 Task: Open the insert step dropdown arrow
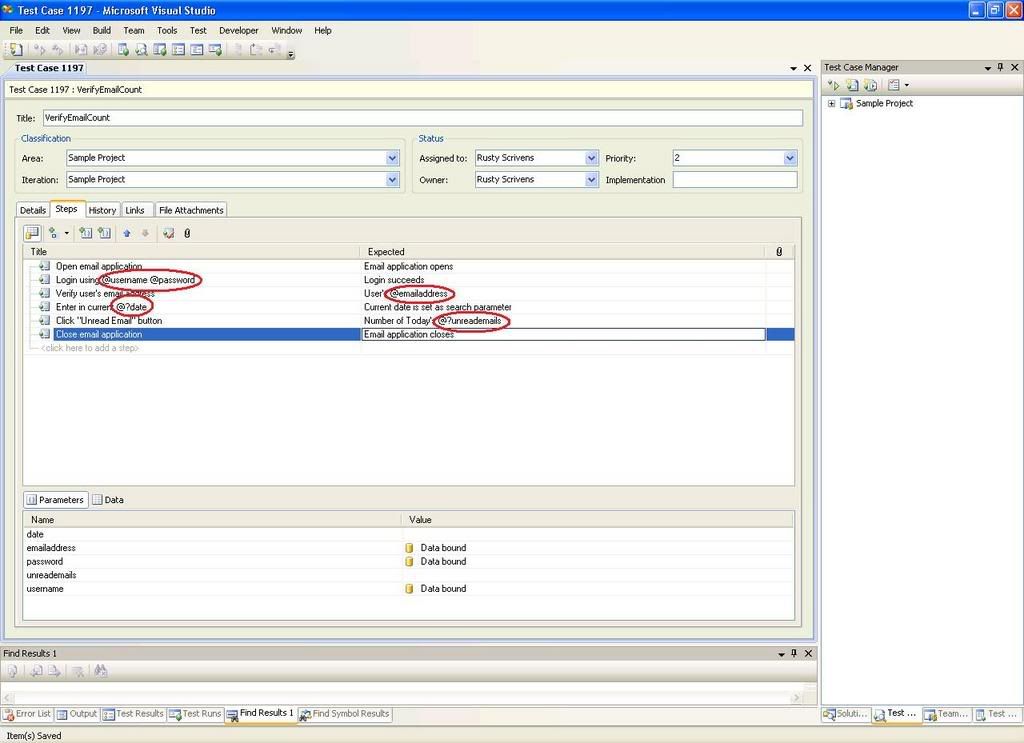point(67,233)
